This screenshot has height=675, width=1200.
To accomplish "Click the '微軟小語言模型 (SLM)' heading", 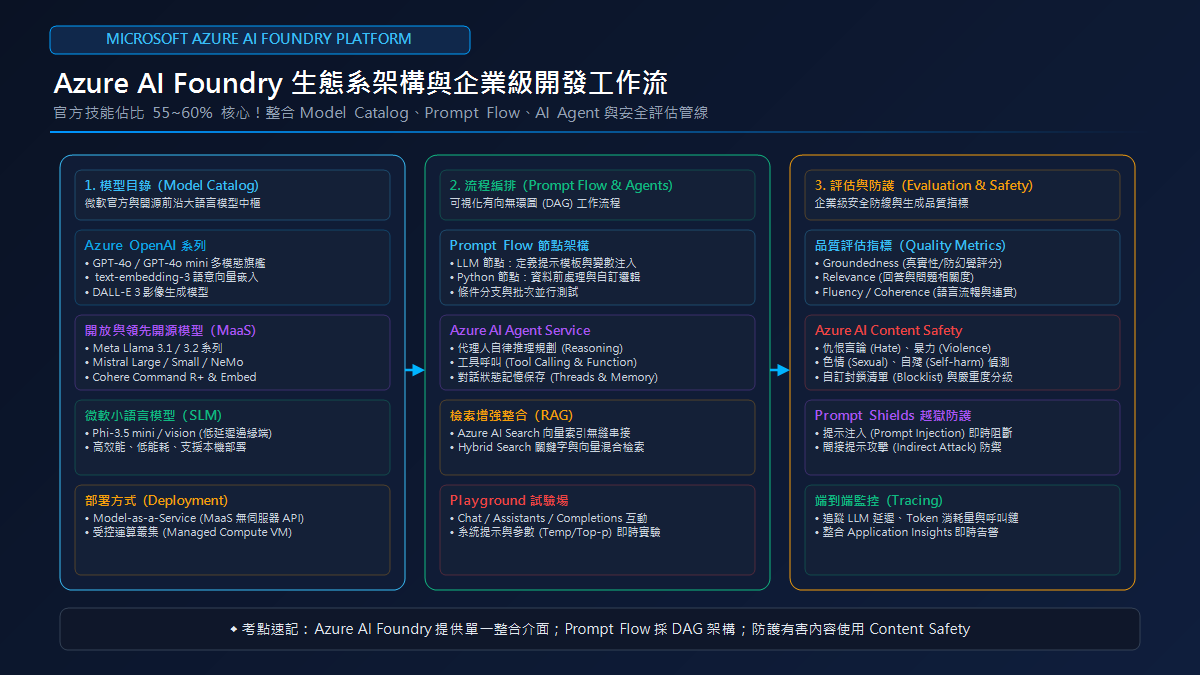I will click(x=153, y=415).
